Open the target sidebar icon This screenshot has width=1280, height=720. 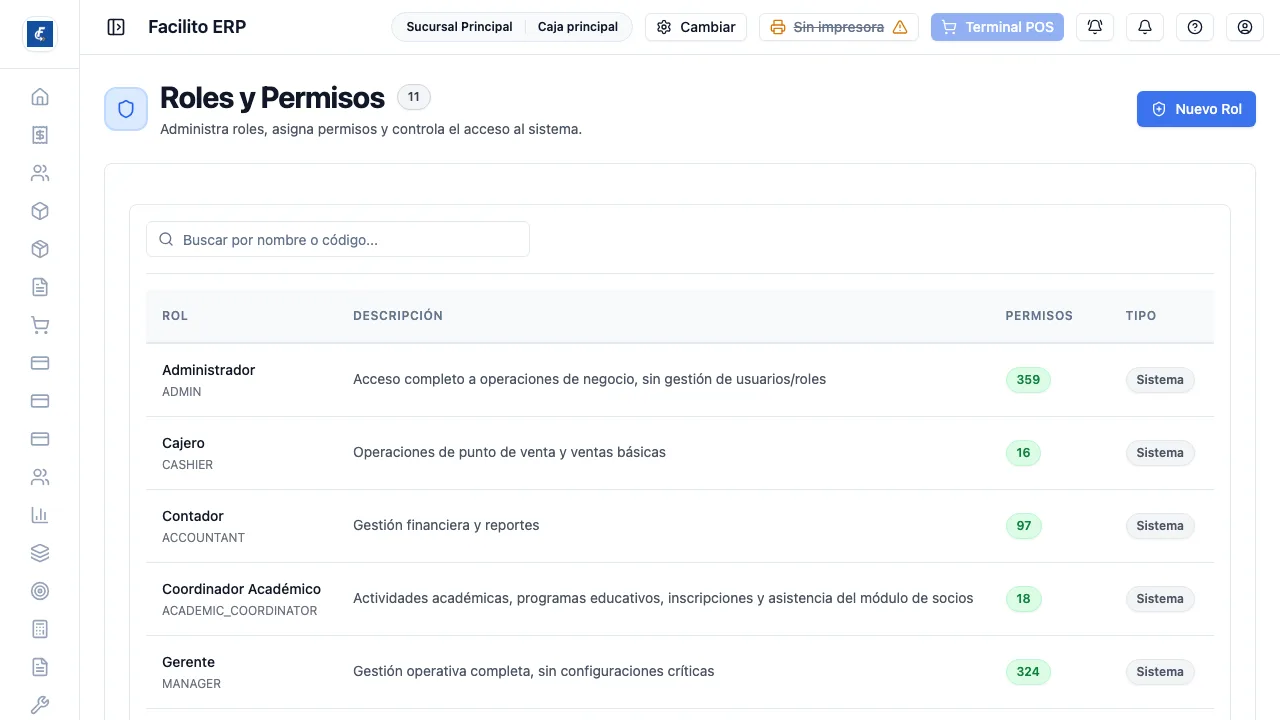click(40, 591)
